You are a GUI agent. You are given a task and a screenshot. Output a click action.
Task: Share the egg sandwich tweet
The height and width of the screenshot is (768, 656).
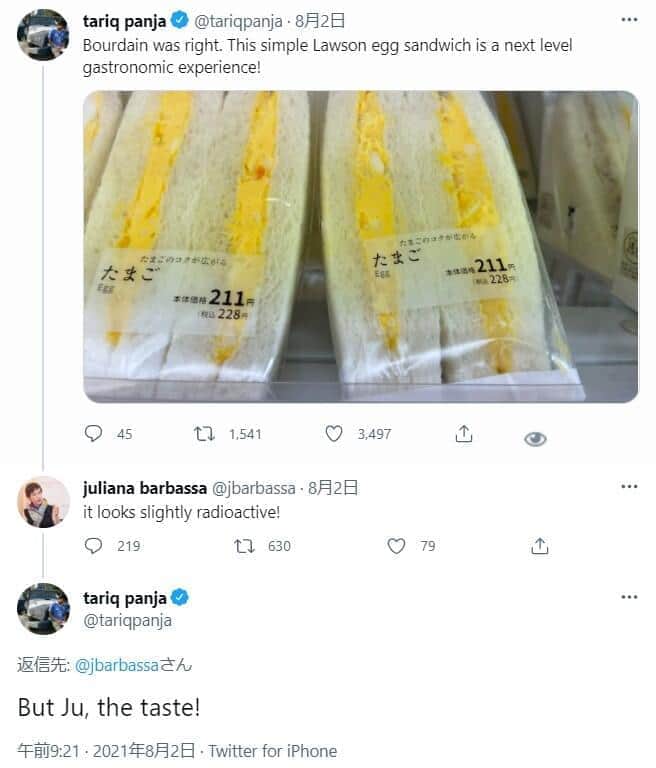(x=463, y=433)
